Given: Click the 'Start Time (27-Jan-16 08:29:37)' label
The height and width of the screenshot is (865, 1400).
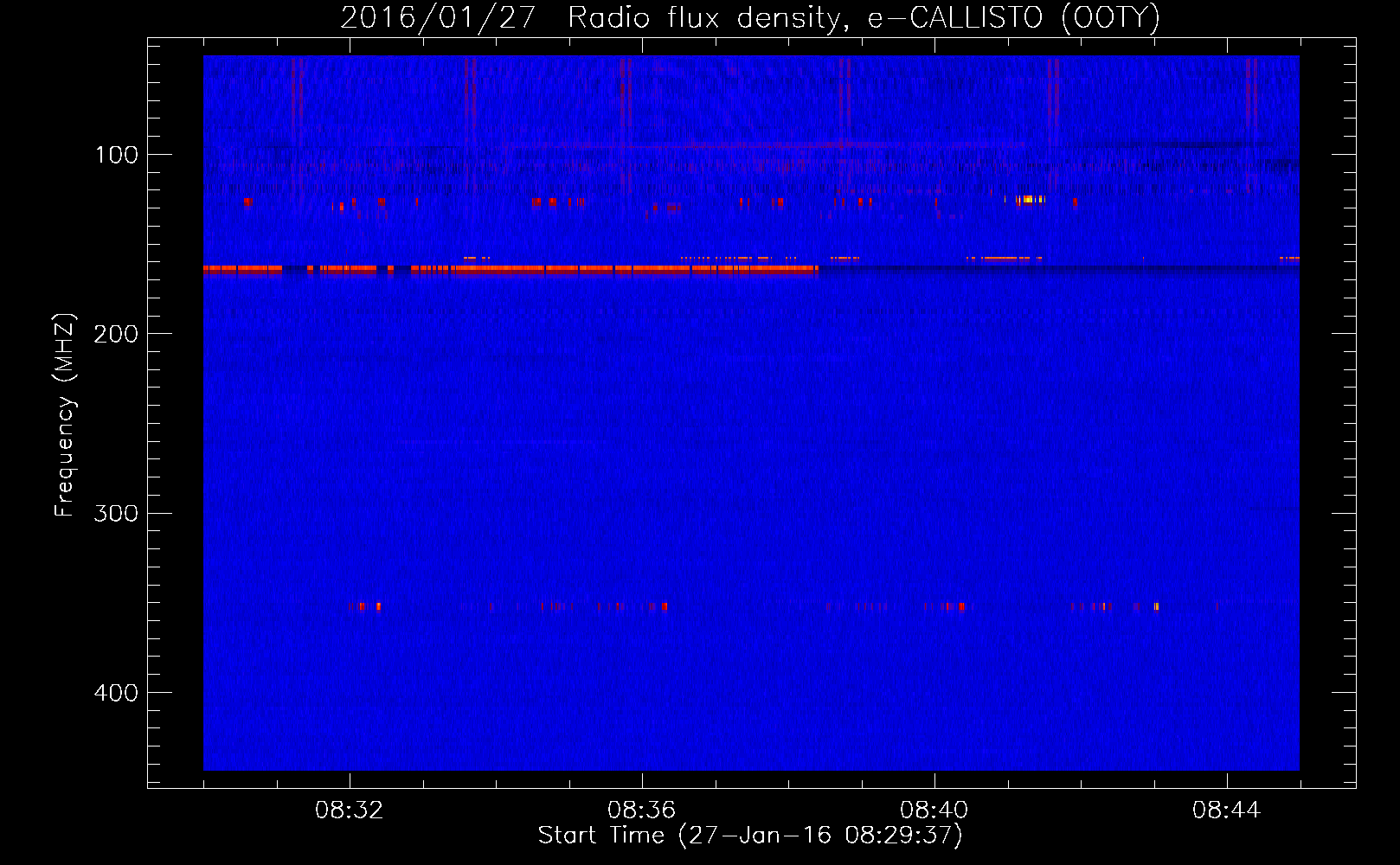Looking at the screenshot, I should (750, 836).
